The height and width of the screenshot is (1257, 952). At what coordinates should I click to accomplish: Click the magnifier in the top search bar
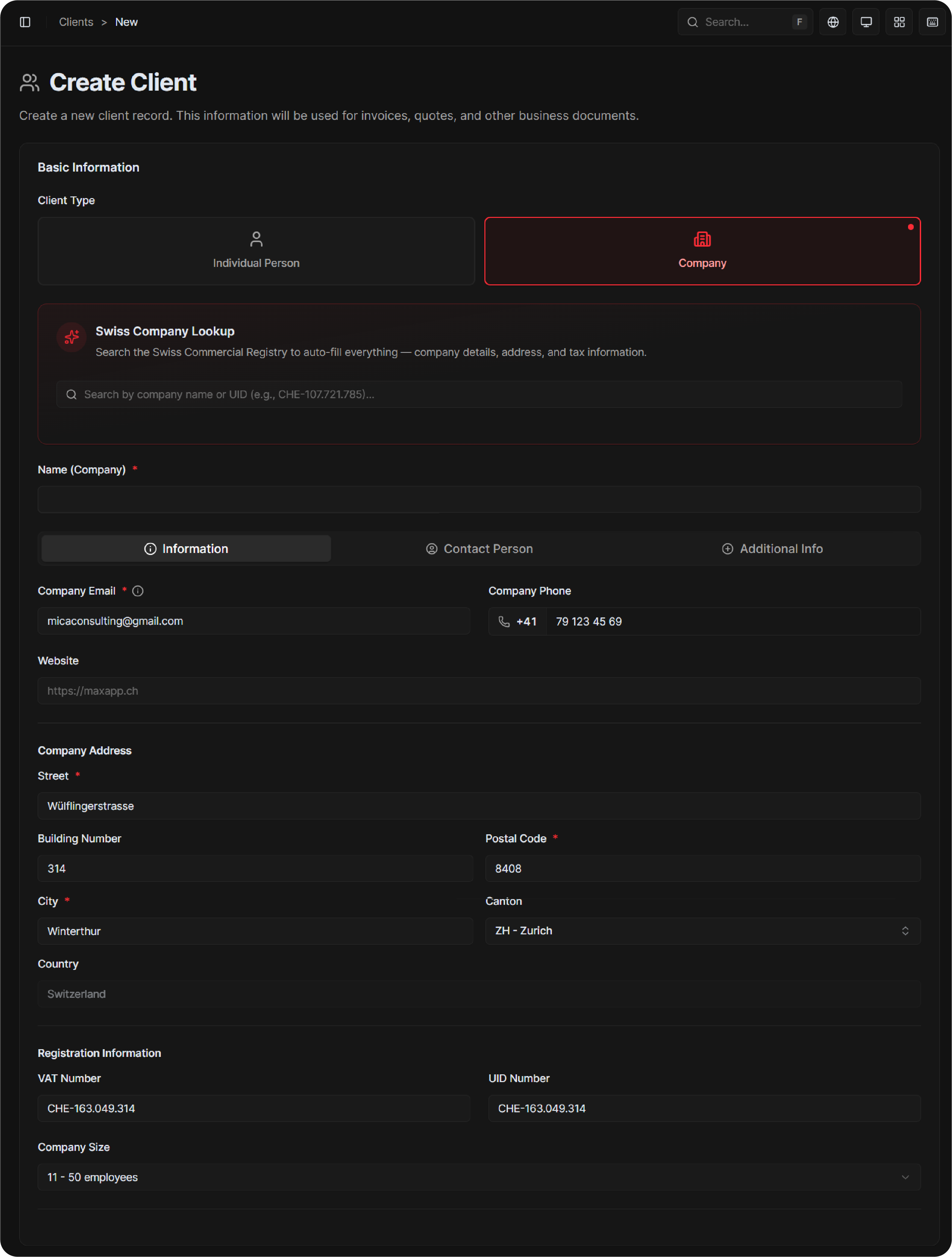click(x=693, y=21)
